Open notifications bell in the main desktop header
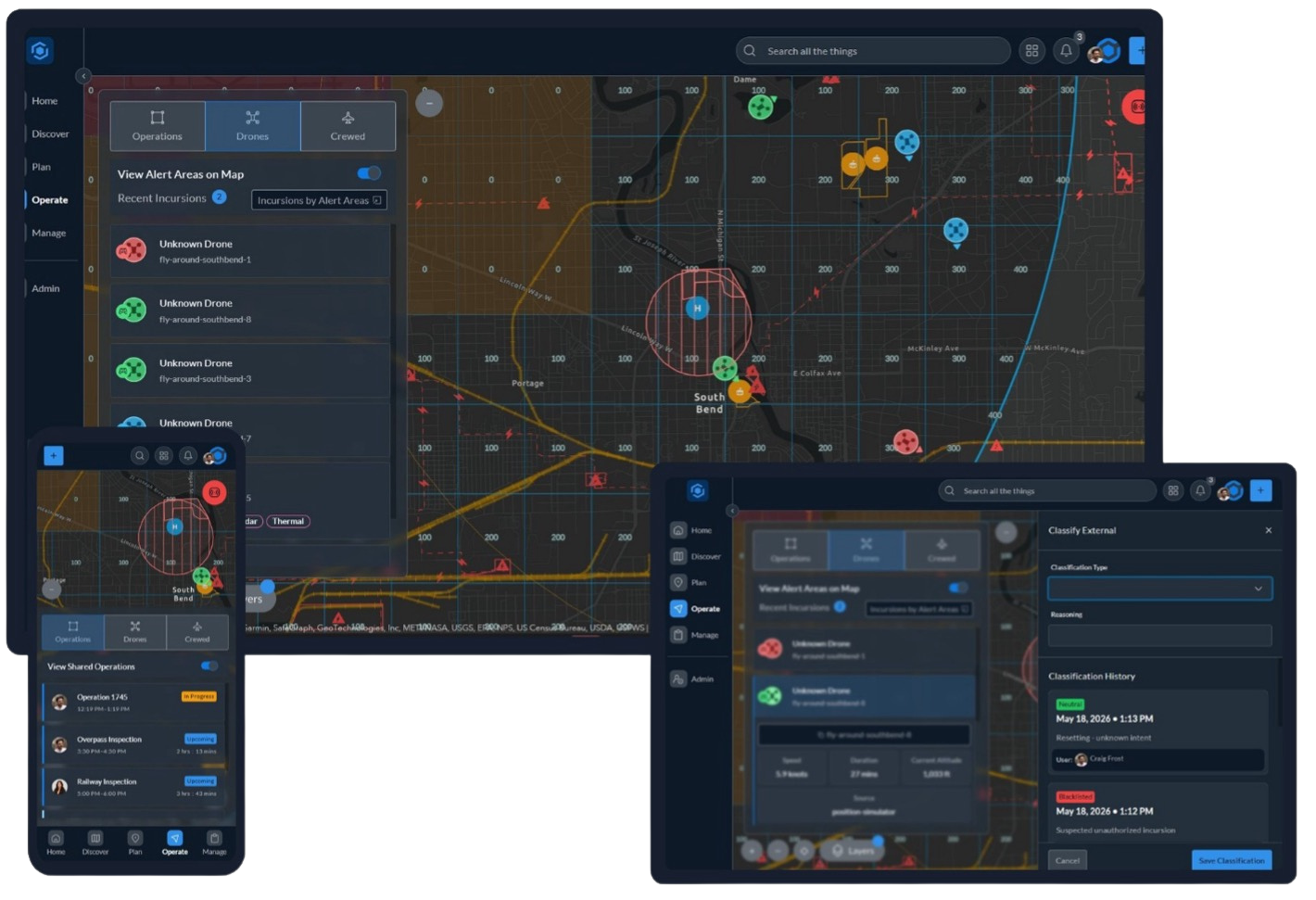The image size is (1316, 900). coord(1066,51)
